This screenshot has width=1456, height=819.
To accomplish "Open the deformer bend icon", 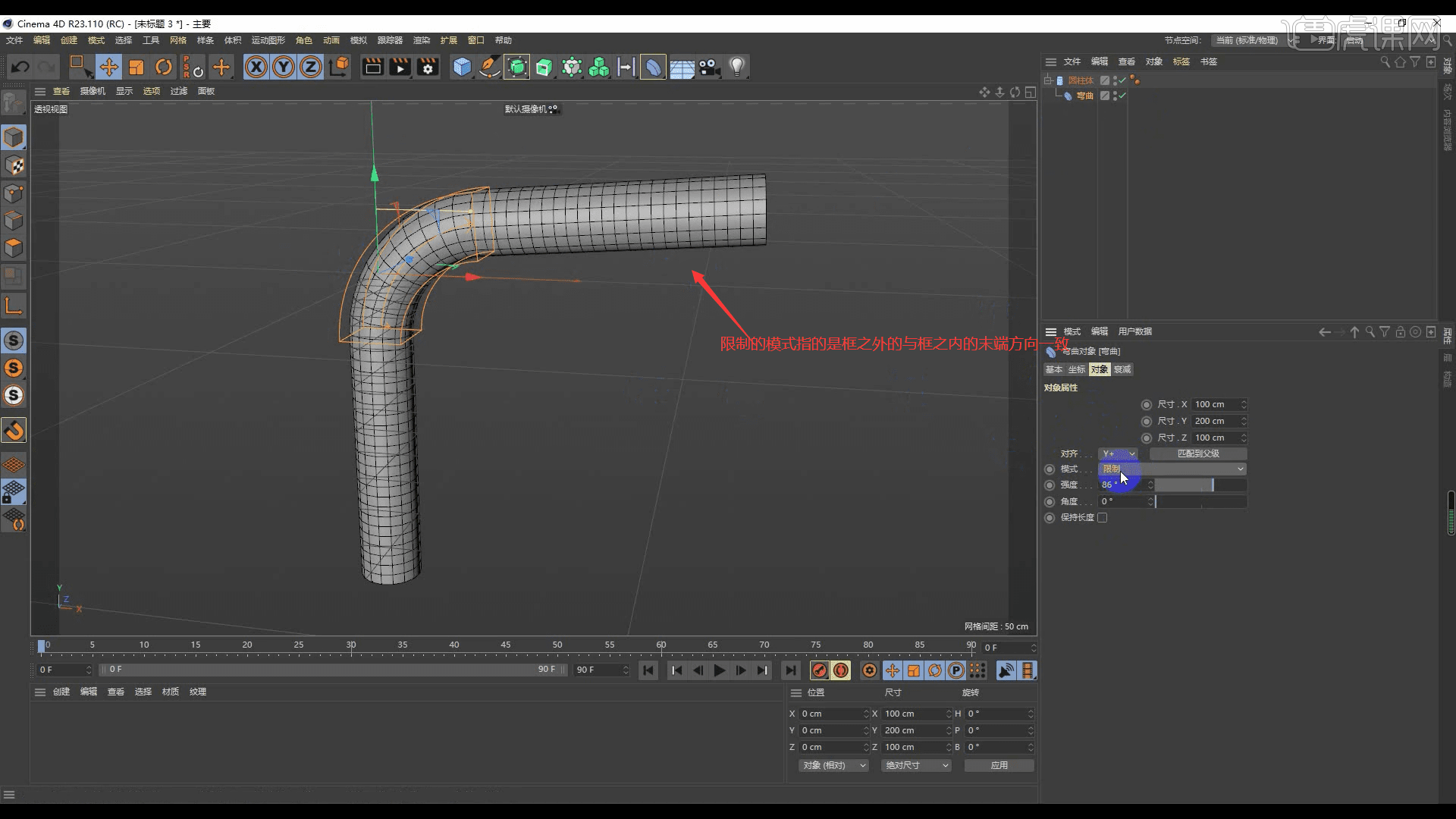I will coord(653,67).
